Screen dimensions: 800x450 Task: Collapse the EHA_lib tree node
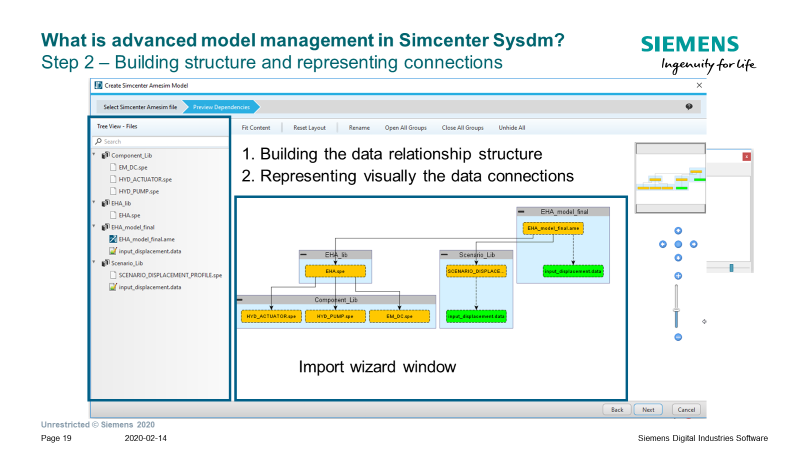[94, 202]
